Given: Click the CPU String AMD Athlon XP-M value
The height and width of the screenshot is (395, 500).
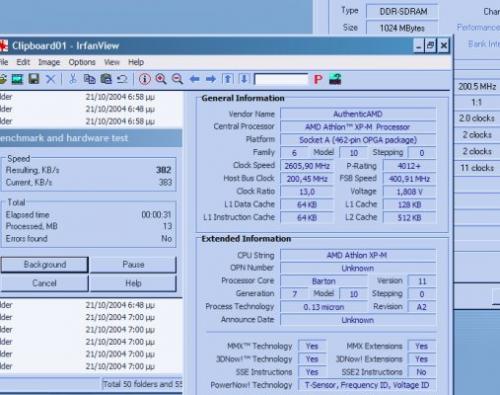Looking at the screenshot, I should click(x=358, y=255).
